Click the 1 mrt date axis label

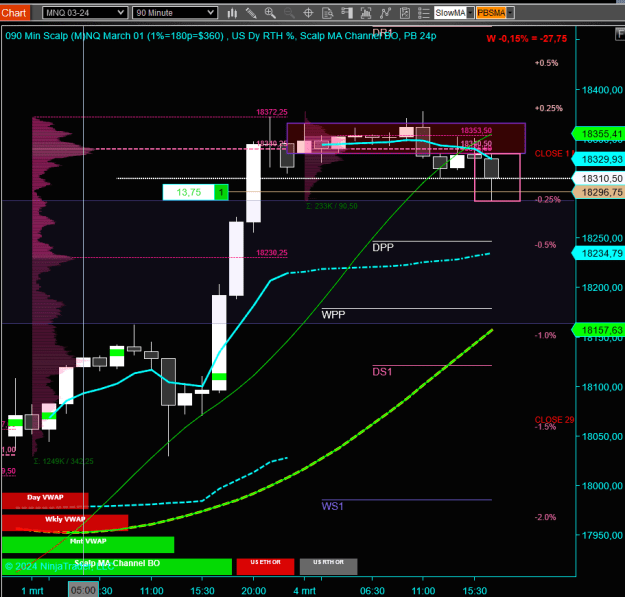pyautogui.click(x=32, y=591)
